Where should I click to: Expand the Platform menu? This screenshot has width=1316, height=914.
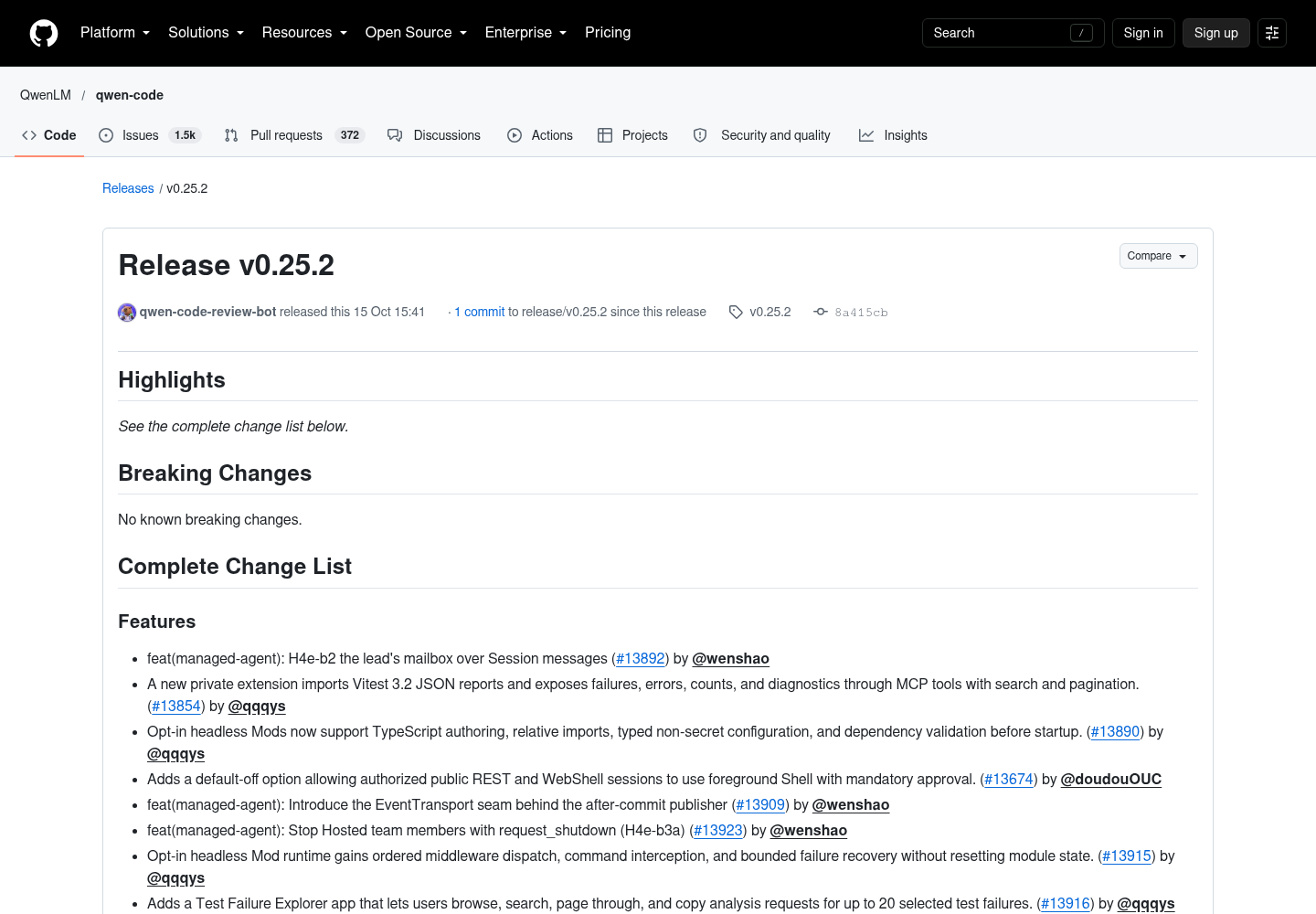pos(115,33)
